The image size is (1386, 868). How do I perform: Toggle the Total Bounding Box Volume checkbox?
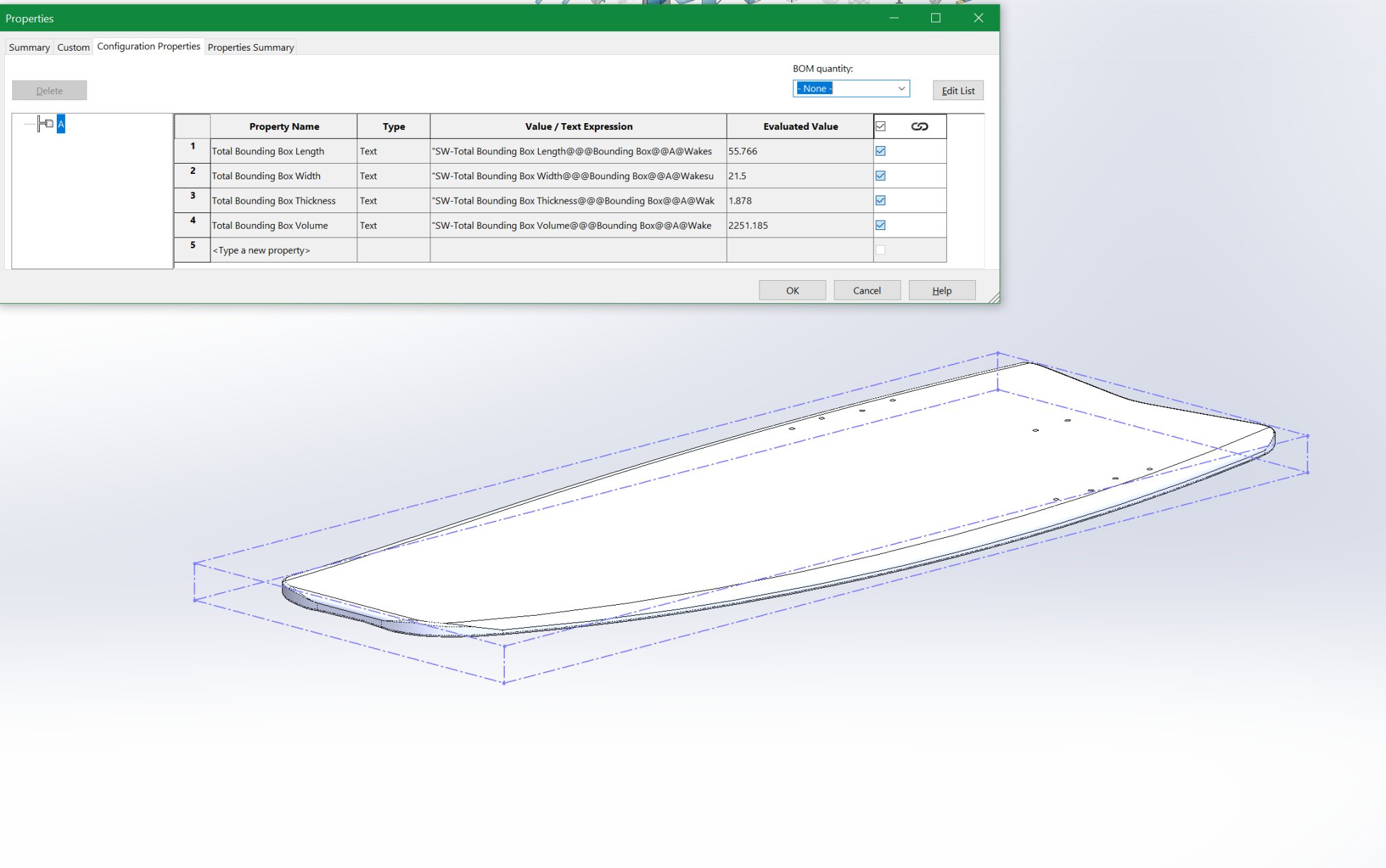[x=880, y=225]
